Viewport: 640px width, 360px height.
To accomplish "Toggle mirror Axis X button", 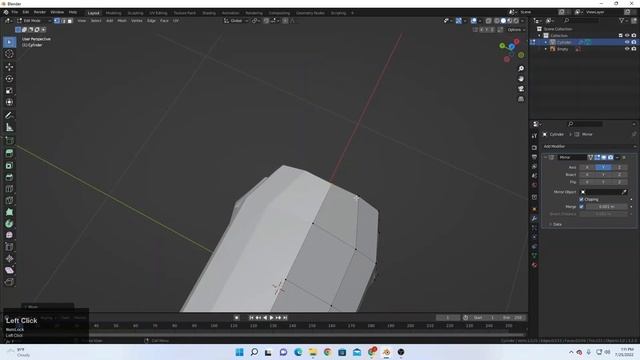I will click(x=587, y=167).
